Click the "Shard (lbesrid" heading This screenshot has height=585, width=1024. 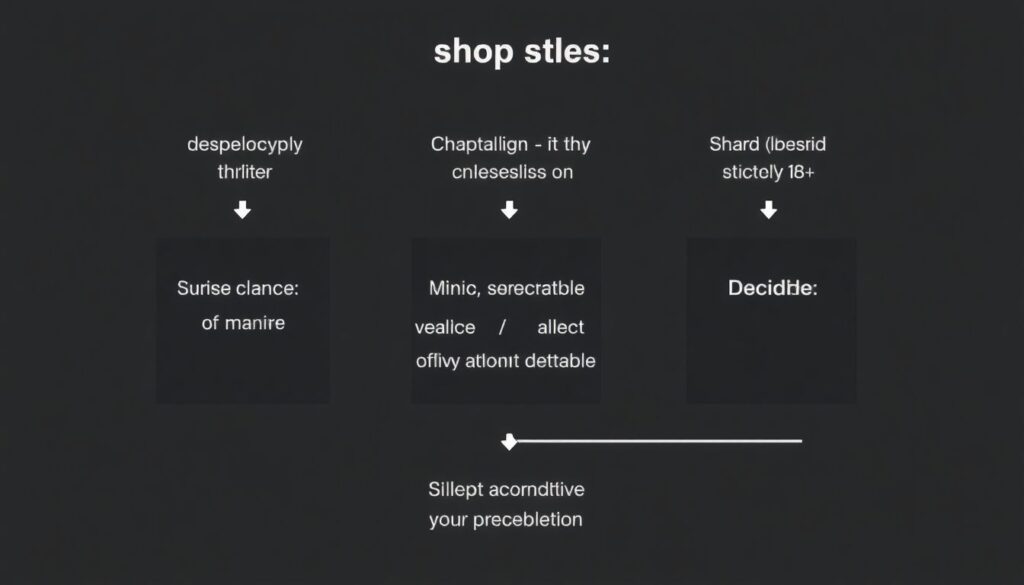click(768, 144)
